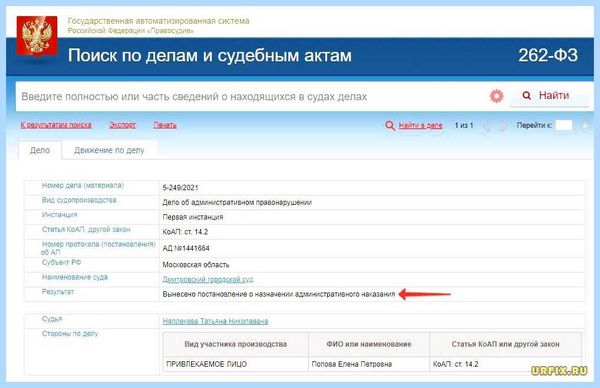Click the Перейти к page number field

point(564,125)
